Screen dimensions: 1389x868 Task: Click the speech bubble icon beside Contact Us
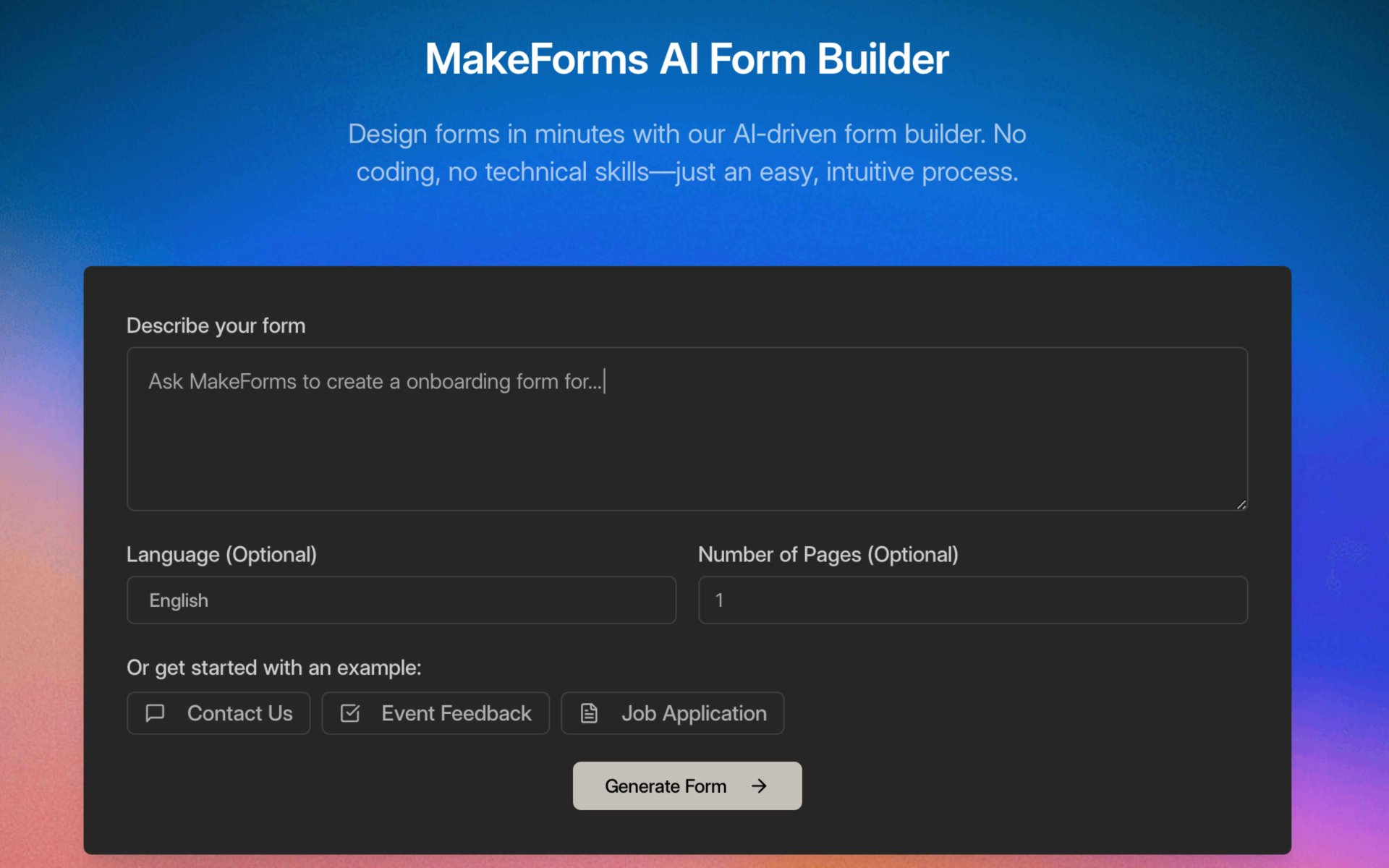155,713
